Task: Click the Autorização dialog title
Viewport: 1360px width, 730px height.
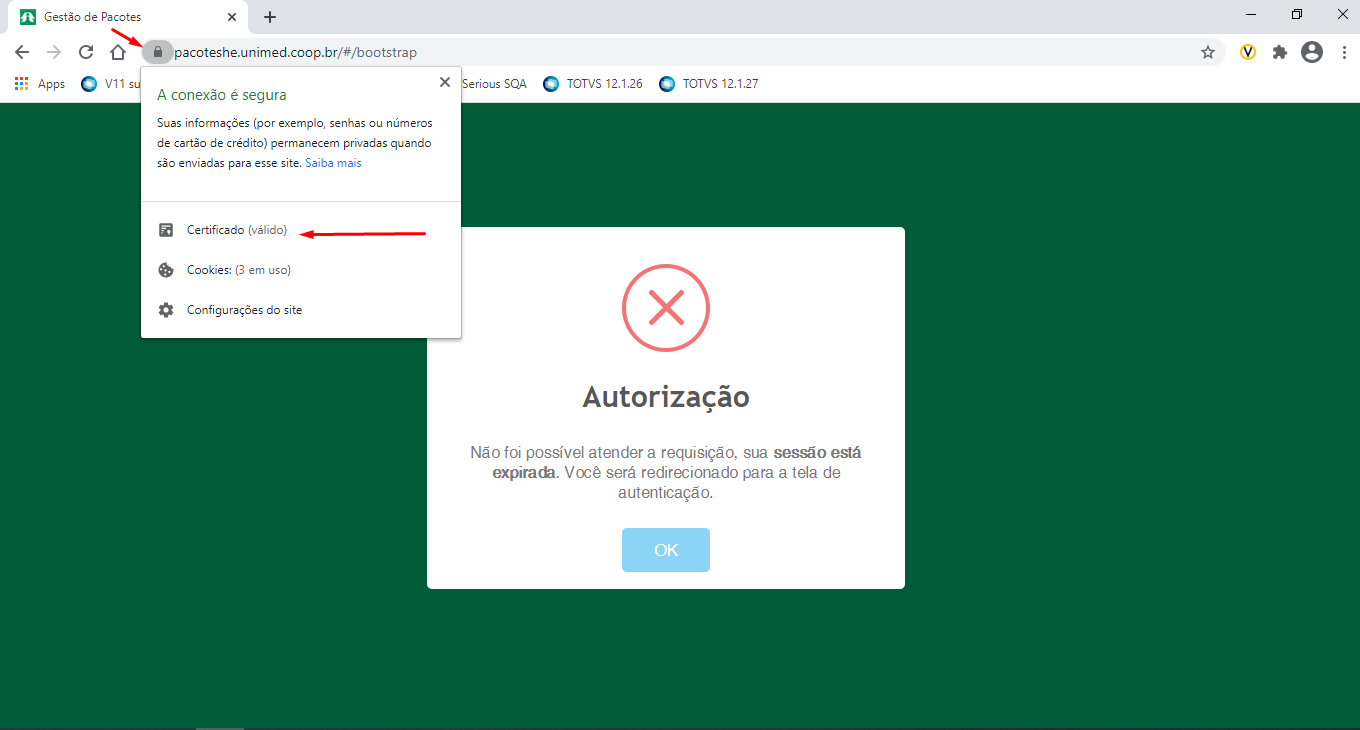Action: click(666, 397)
